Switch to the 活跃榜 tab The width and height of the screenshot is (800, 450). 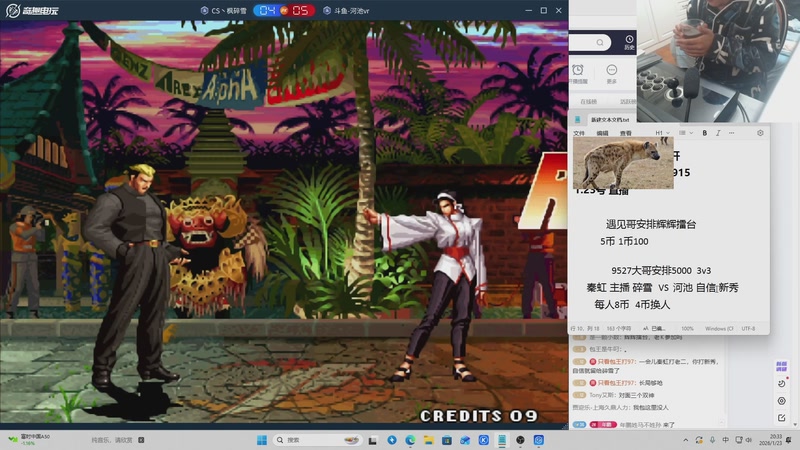628,102
